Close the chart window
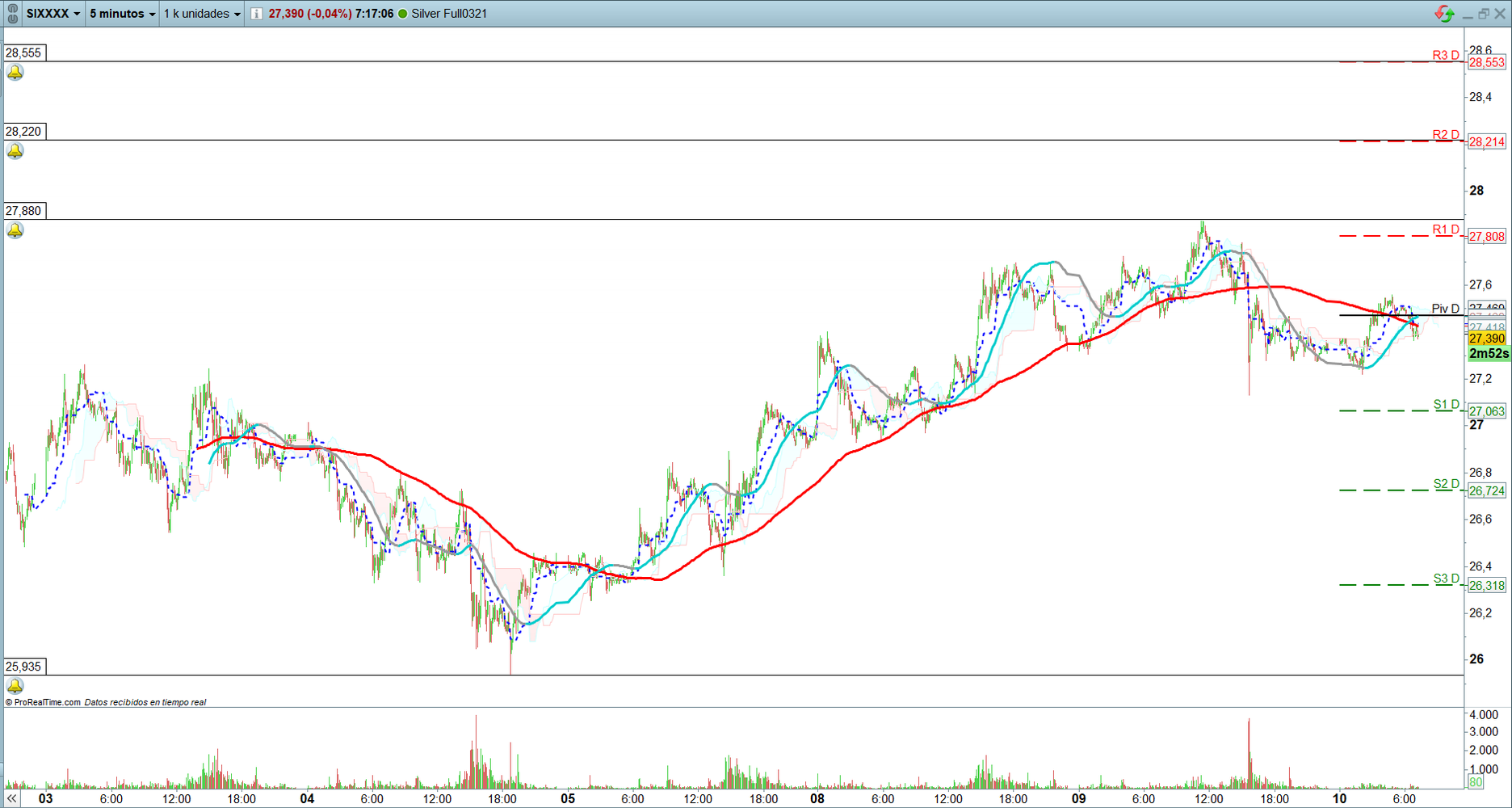The height and width of the screenshot is (808, 1512). 1500,14
